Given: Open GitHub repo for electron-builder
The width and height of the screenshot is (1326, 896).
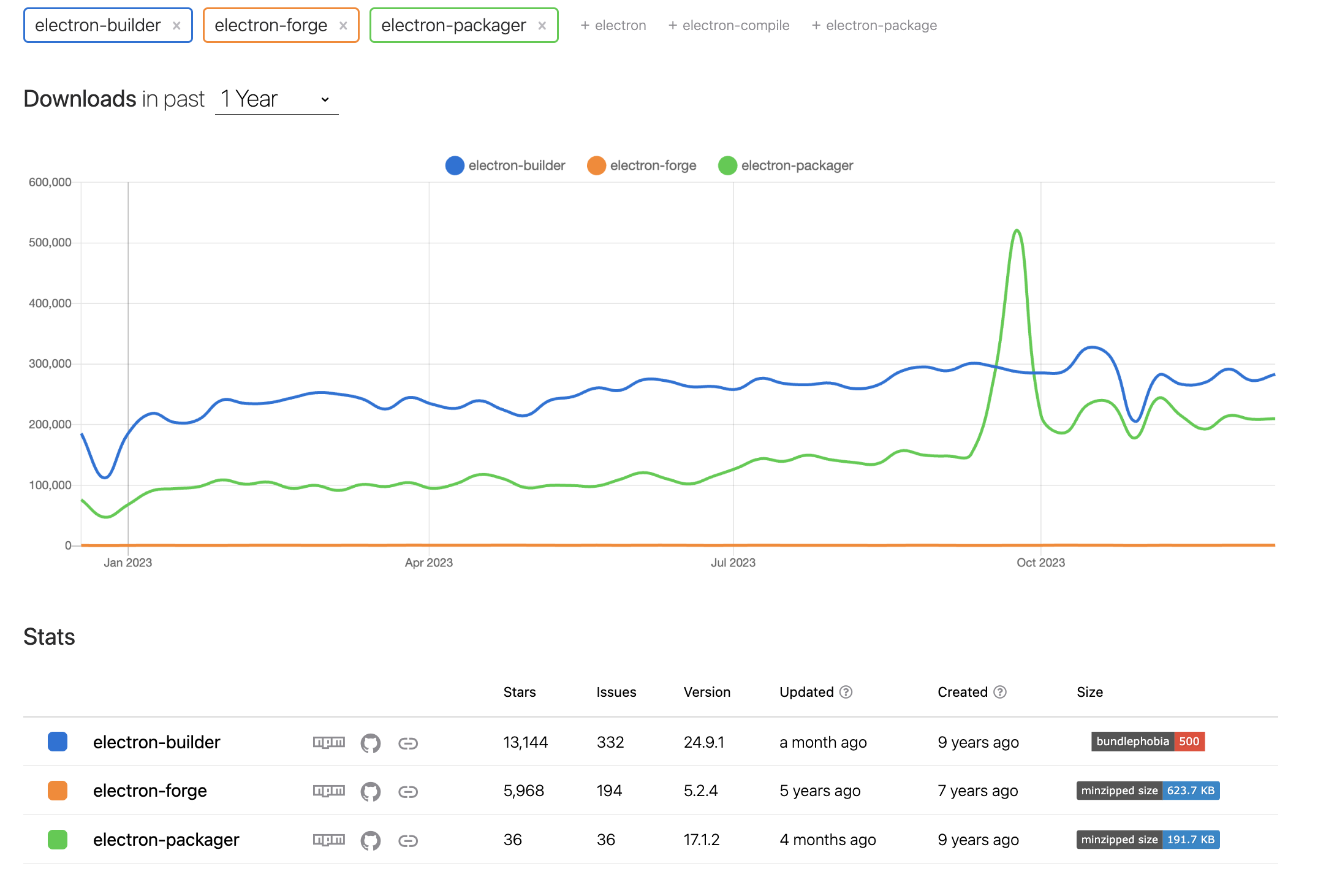Looking at the screenshot, I should pyautogui.click(x=370, y=743).
